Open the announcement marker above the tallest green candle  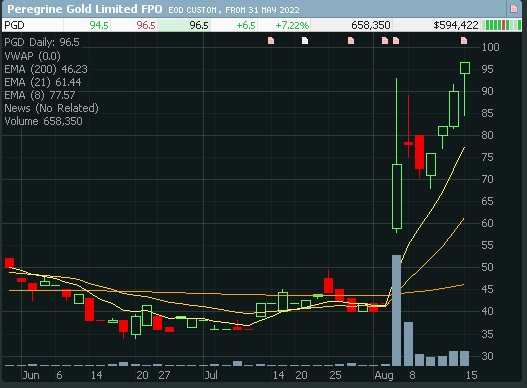tap(396, 41)
